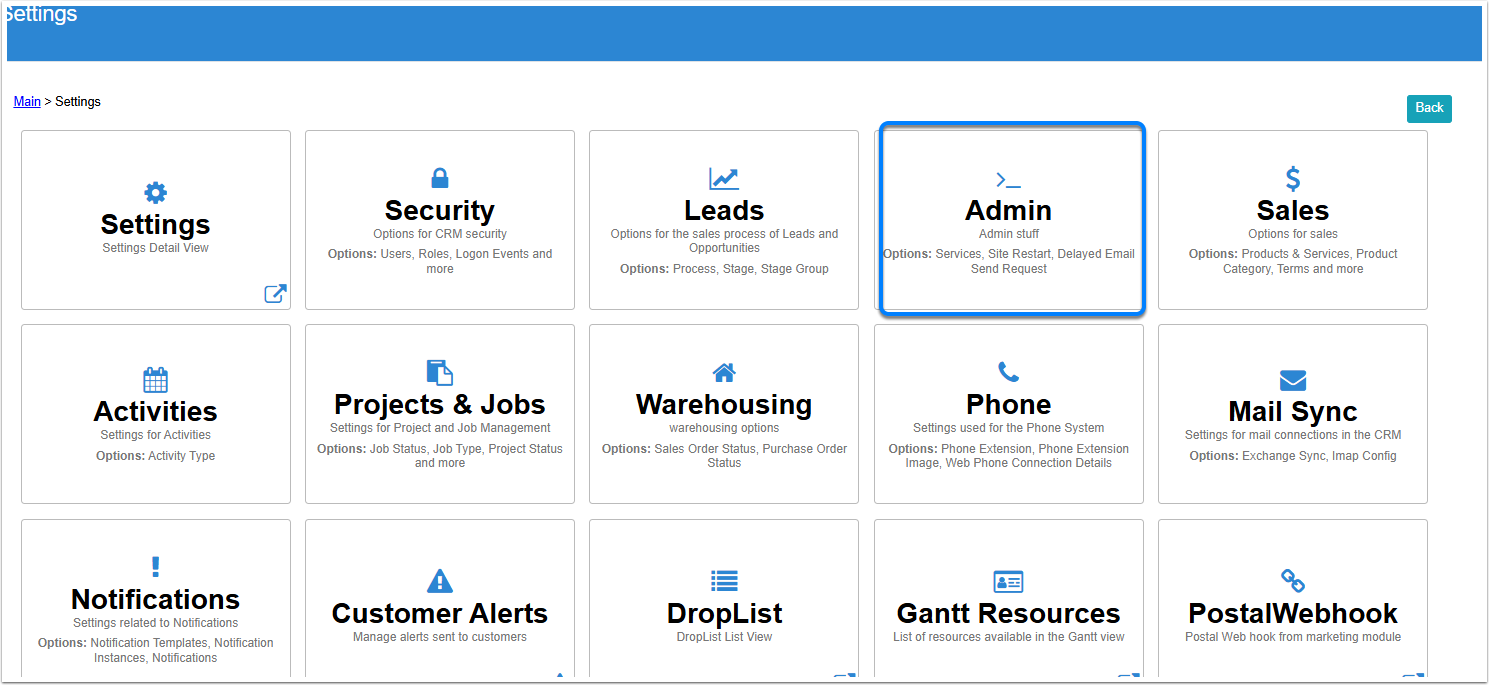Open the calendar icon above Activities
The image size is (1489, 685).
(x=156, y=380)
